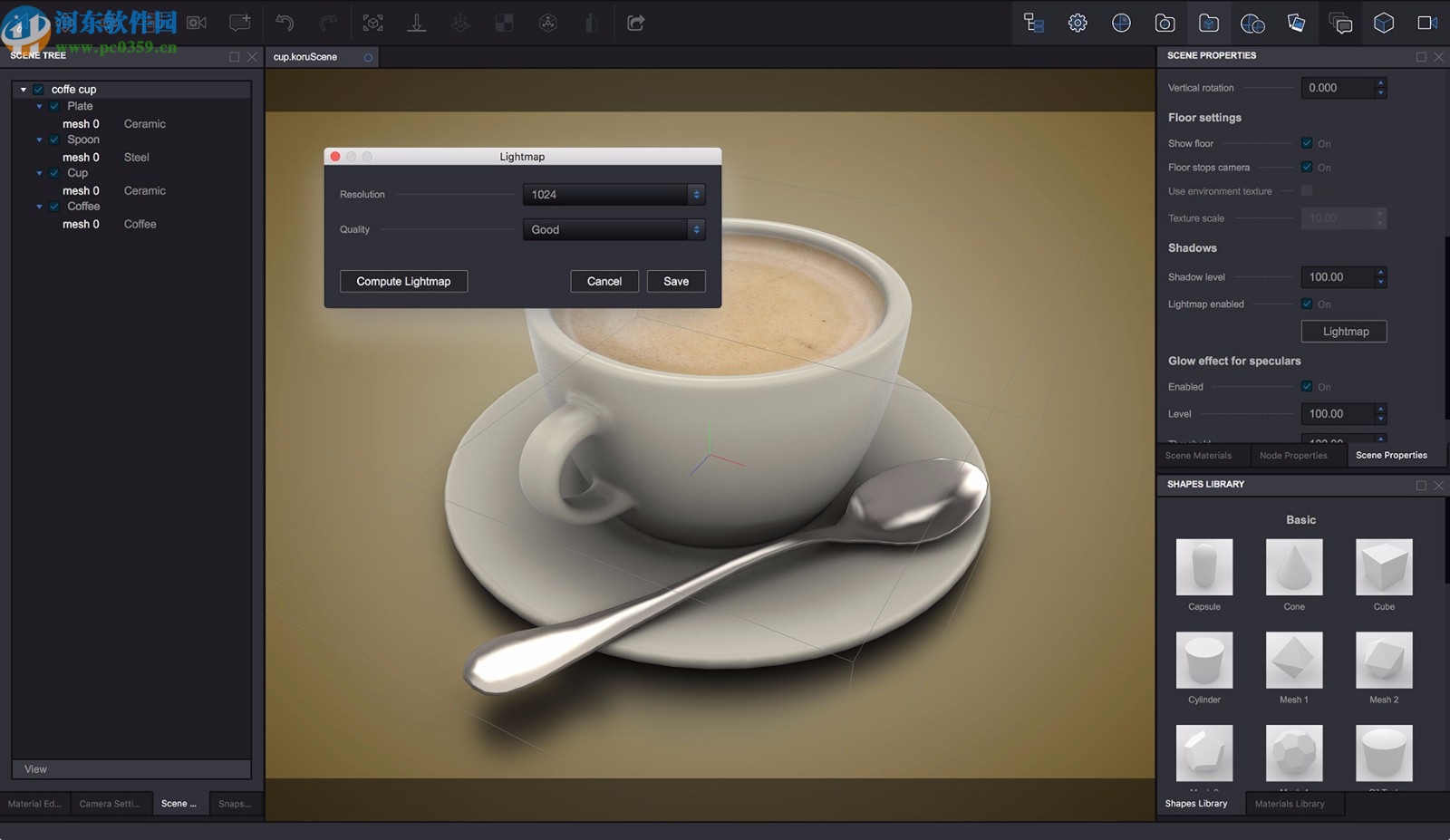Click the export/share icon in toolbar

point(636,24)
